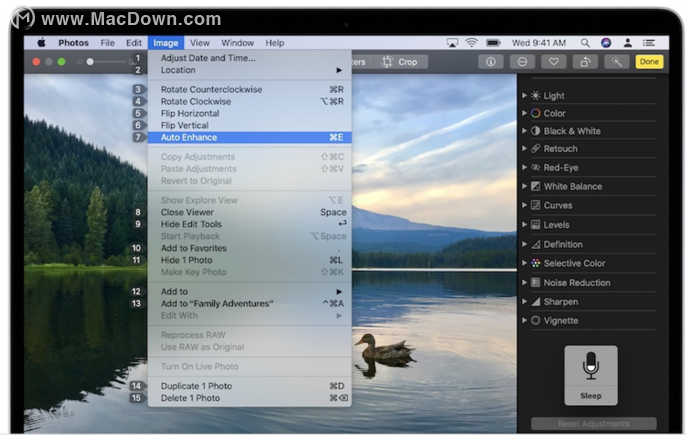The image size is (687, 439).
Task: Click the yellow Done button
Action: pyautogui.click(x=649, y=62)
